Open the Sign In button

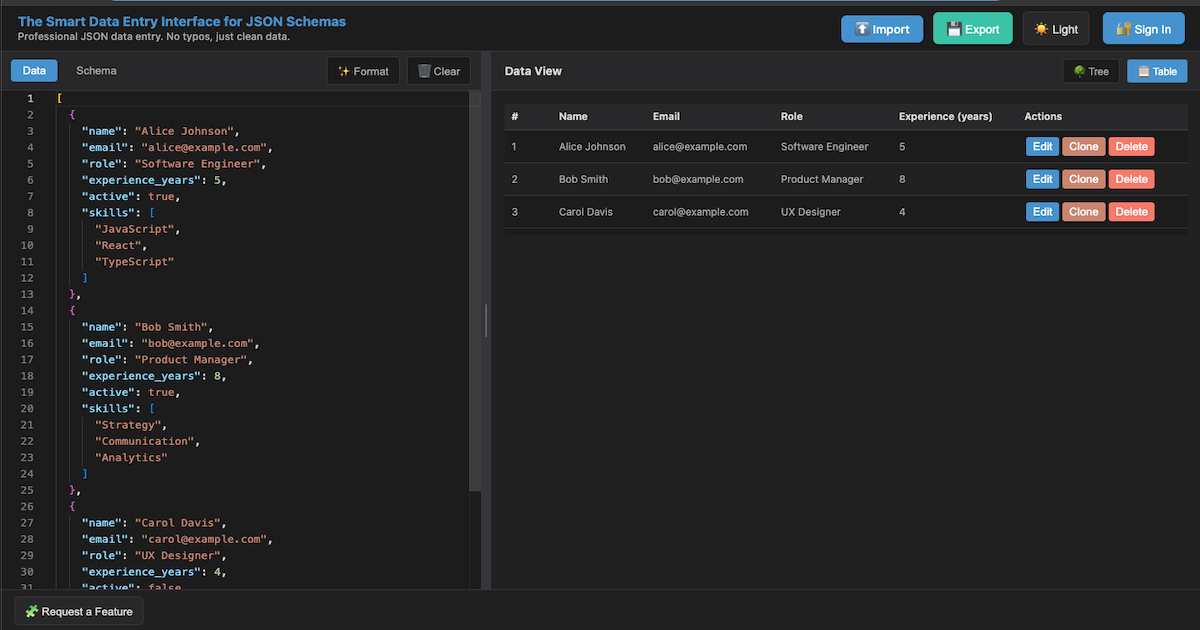tap(1144, 29)
